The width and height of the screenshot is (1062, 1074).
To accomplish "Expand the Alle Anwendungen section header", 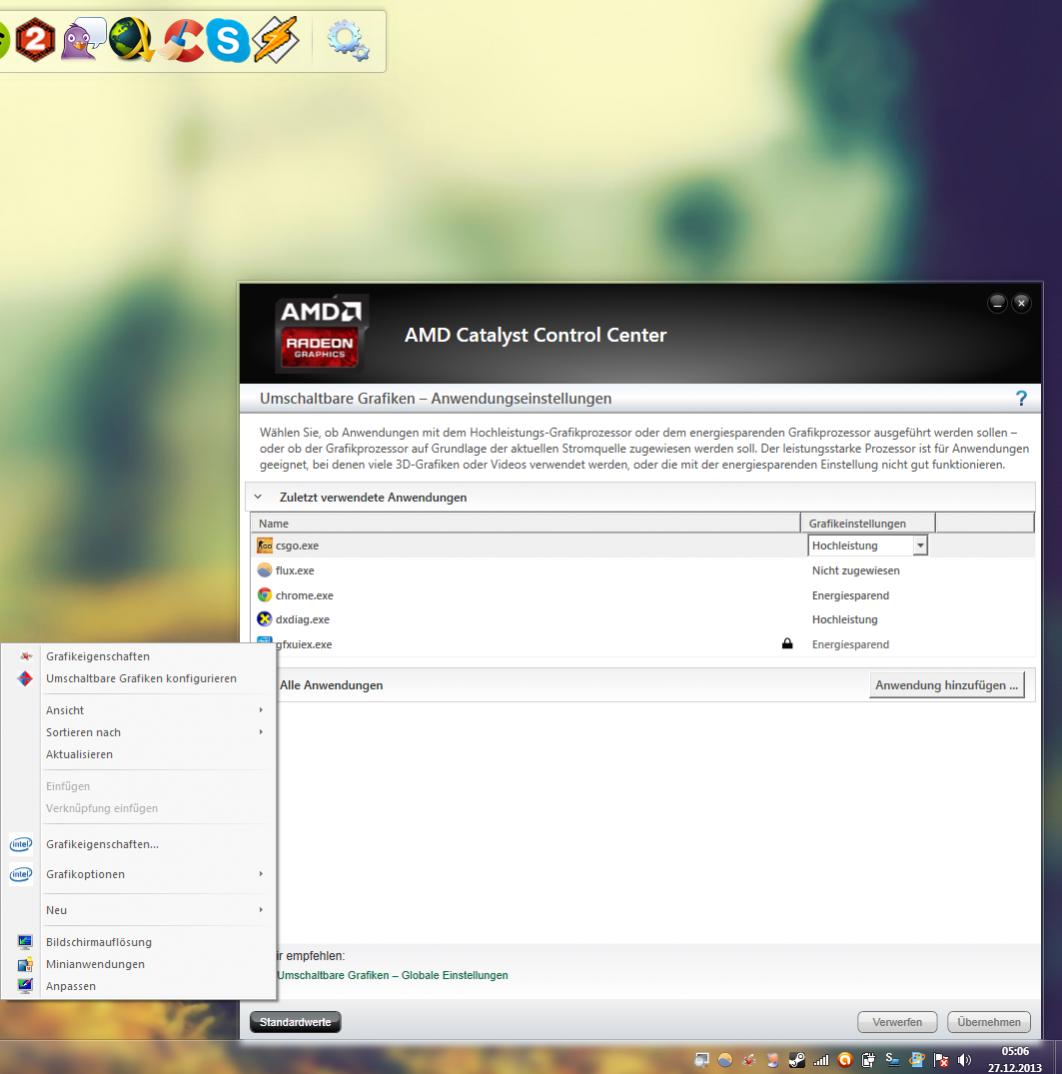I will [331, 685].
